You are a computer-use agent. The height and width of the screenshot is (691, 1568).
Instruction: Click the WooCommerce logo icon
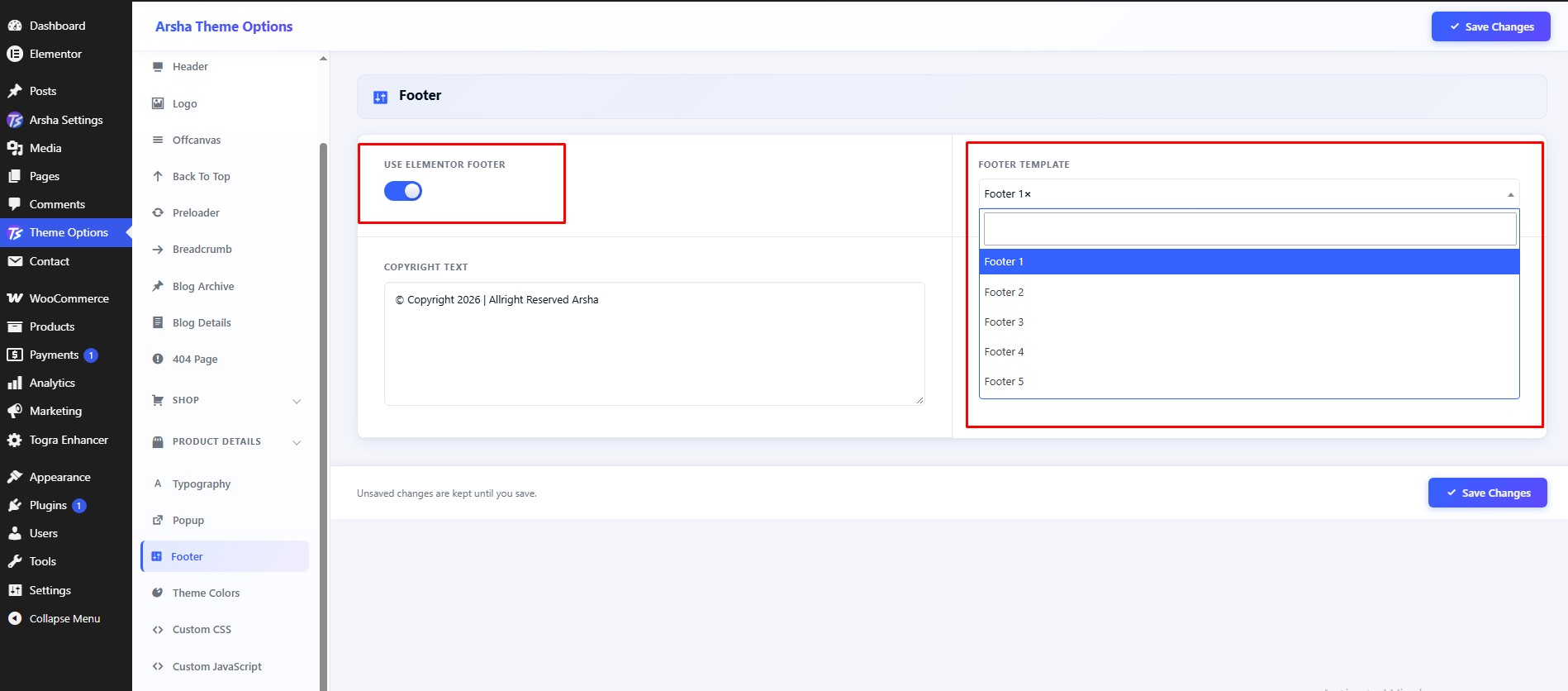pyautogui.click(x=15, y=298)
